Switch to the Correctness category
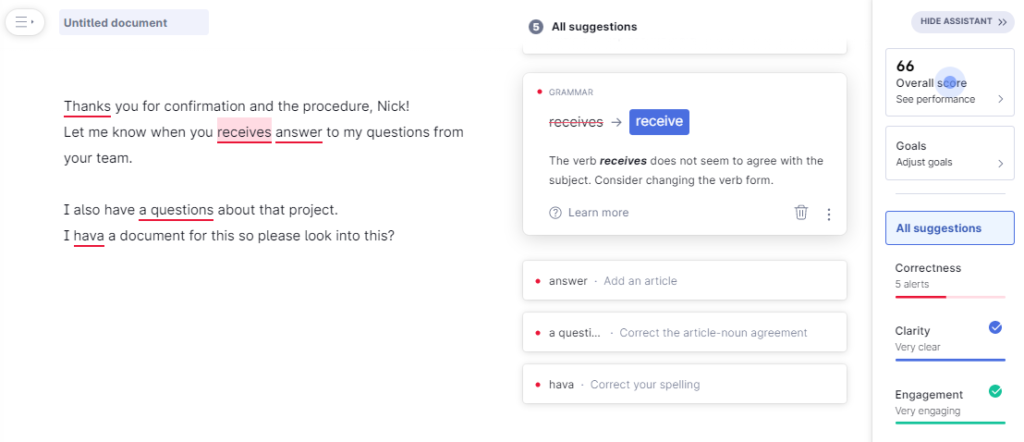Viewport: 1024px width, 442px height. 928,268
